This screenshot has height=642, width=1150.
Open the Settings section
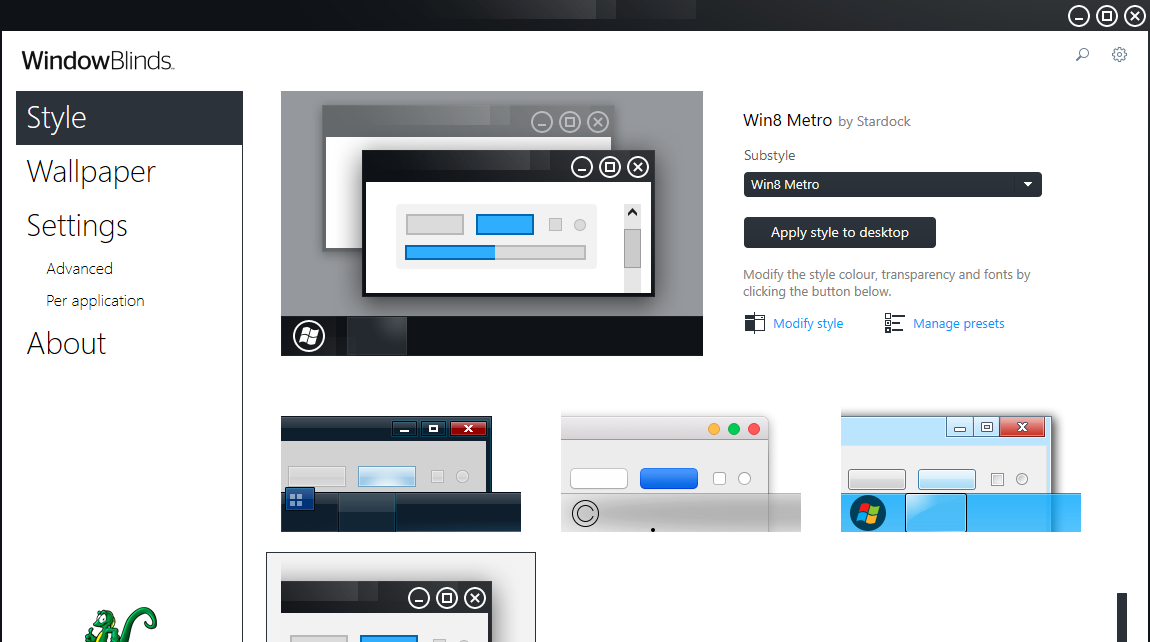(77, 226)
